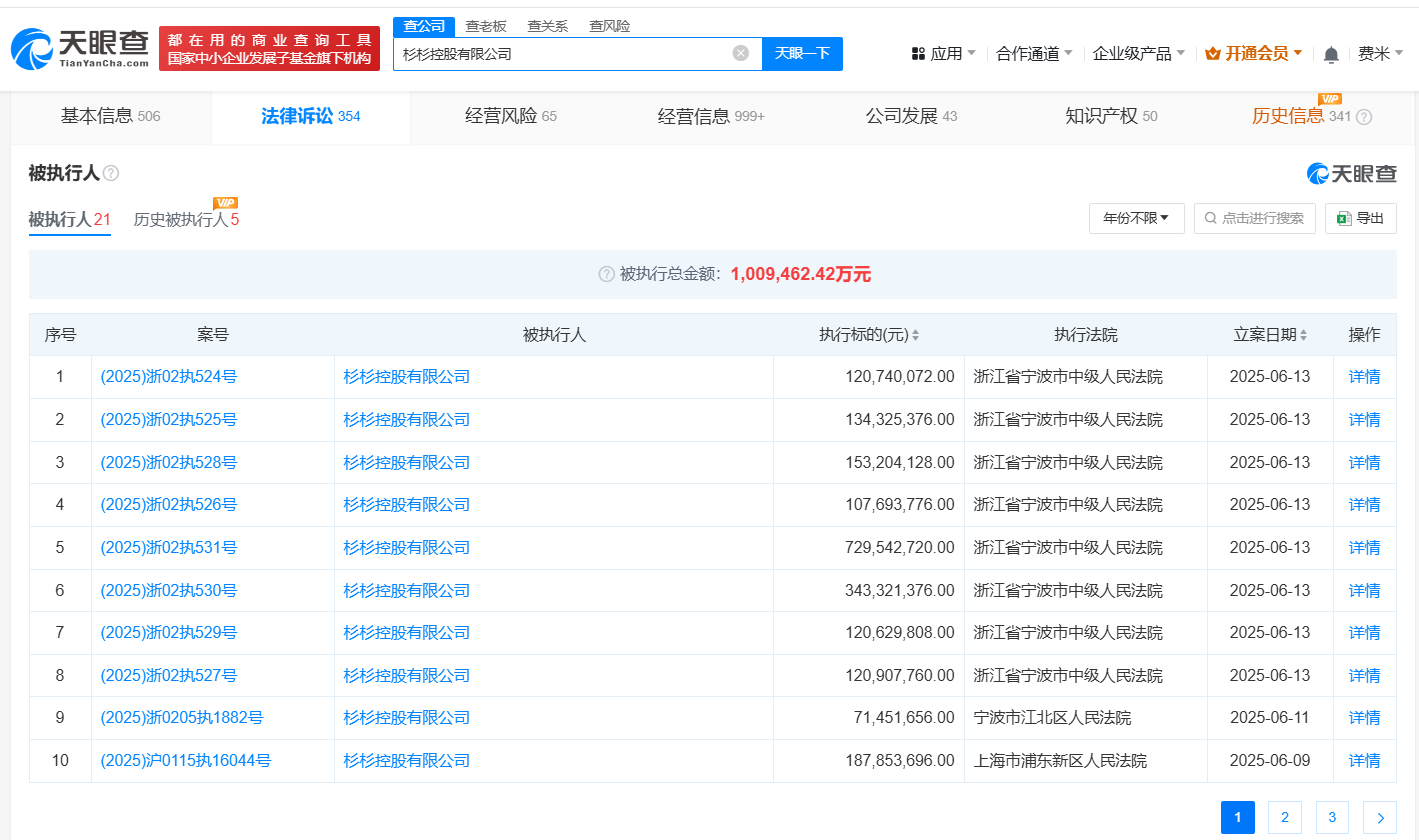This screenshot has width=1419, height=840.
Task: Click the 点击进行搜索 search field
Action: [1254, 218]
